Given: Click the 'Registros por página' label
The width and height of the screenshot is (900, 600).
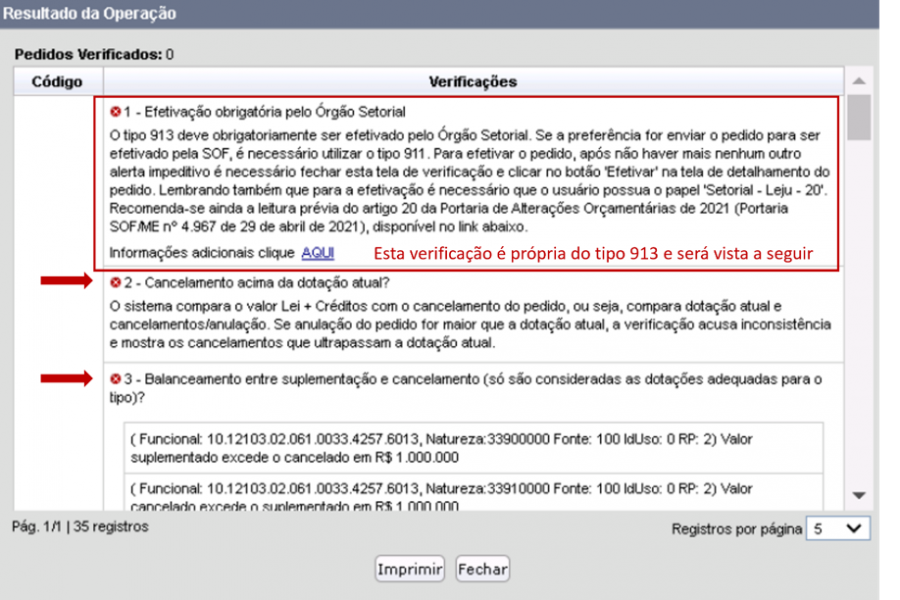Looking at the screenshot, I should (x=737, y=529).
